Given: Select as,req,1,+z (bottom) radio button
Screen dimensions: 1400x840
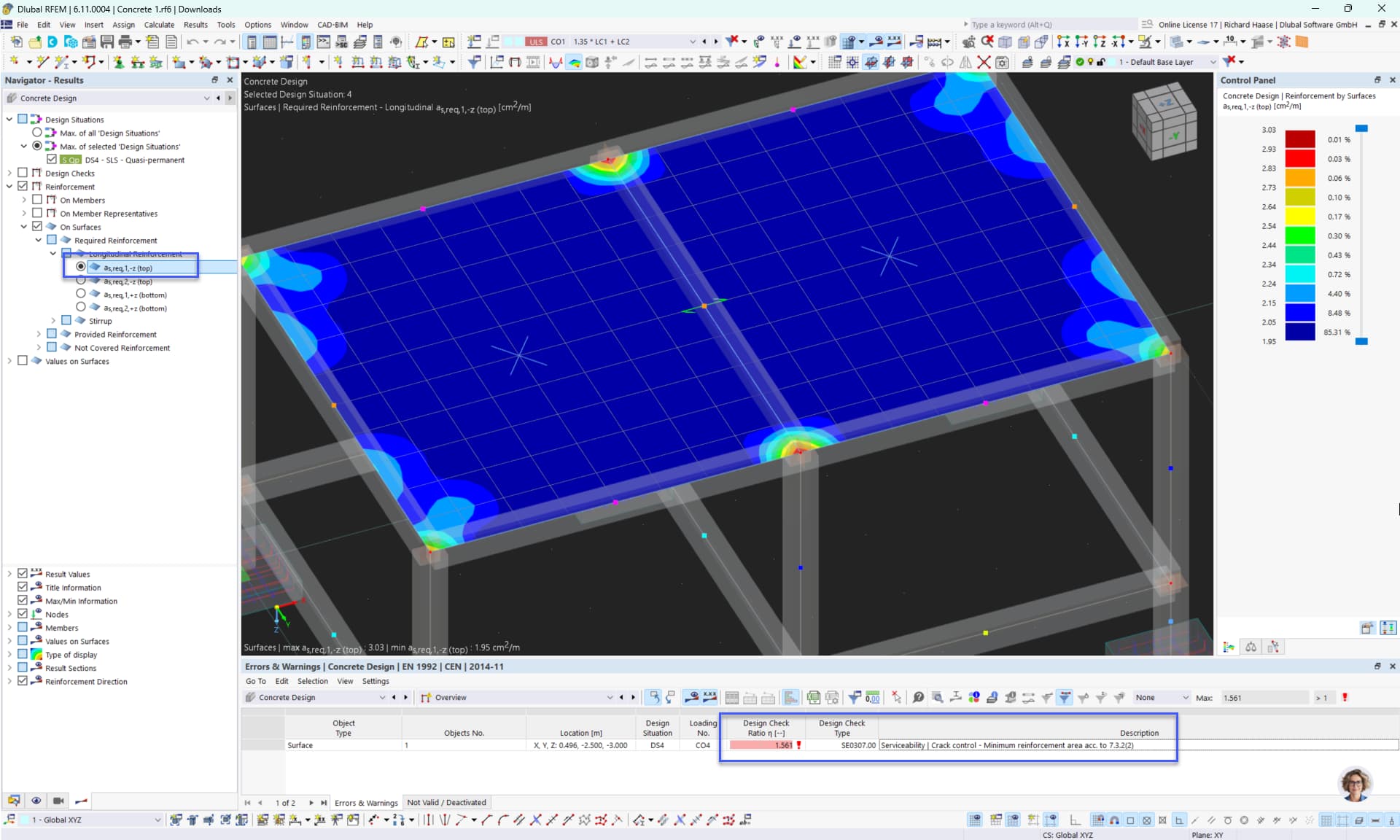Looking at the screenshot, I should pyautogui.click(x=81, y=294).
